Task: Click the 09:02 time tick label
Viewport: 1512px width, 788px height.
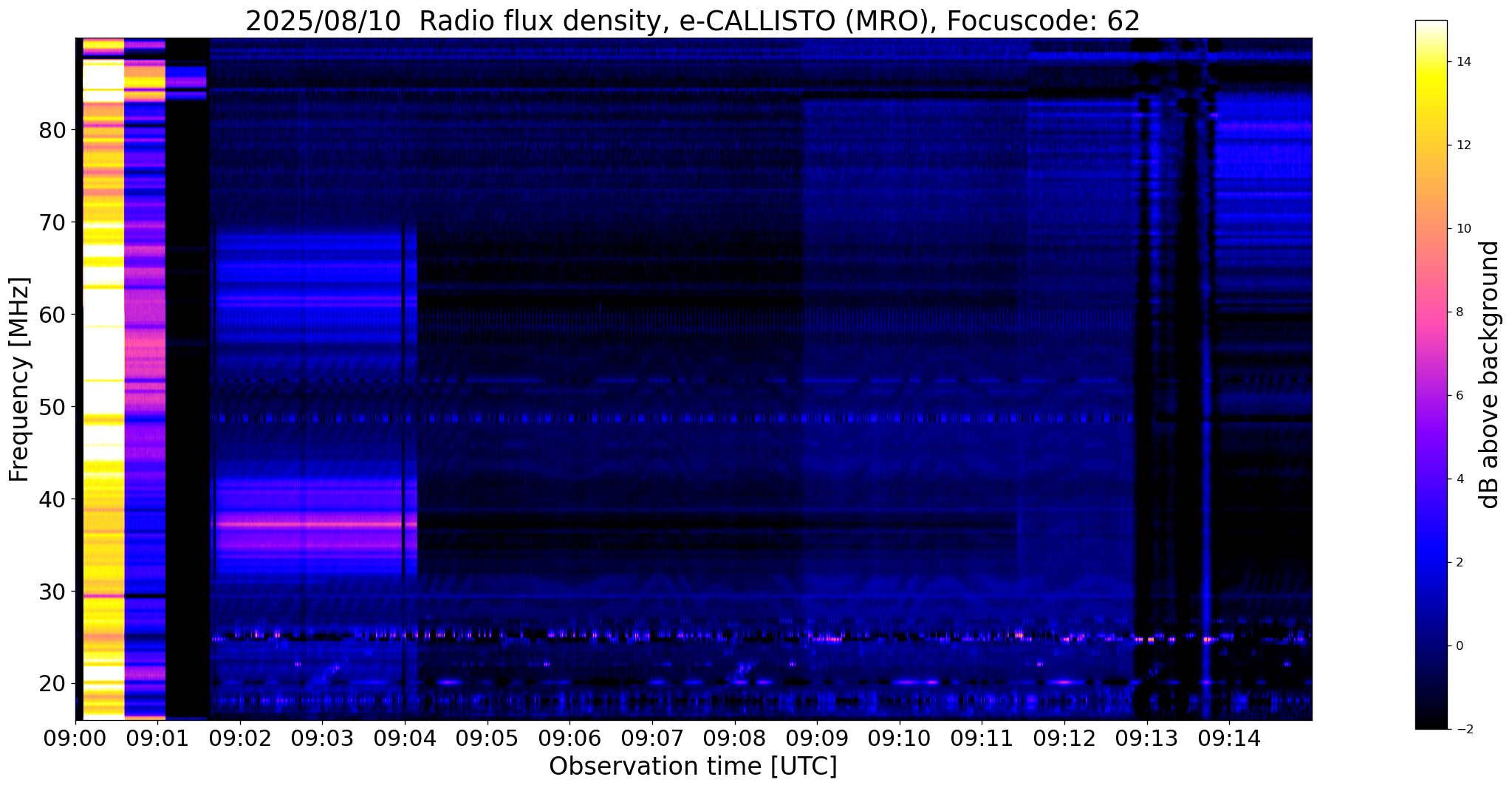Action: point(240,739)
